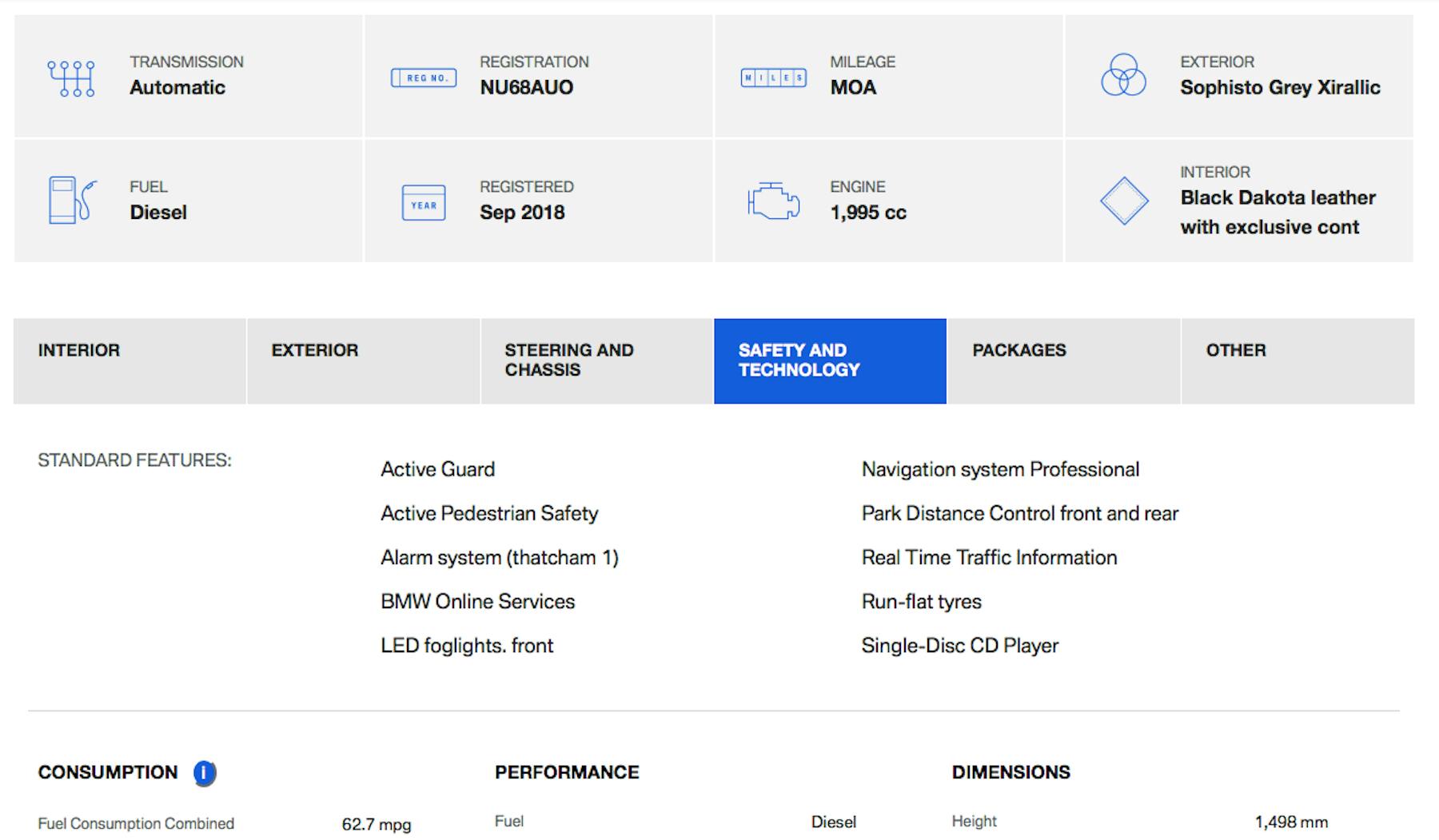Click the REG NO. registration plate icon

pos(424,78)
